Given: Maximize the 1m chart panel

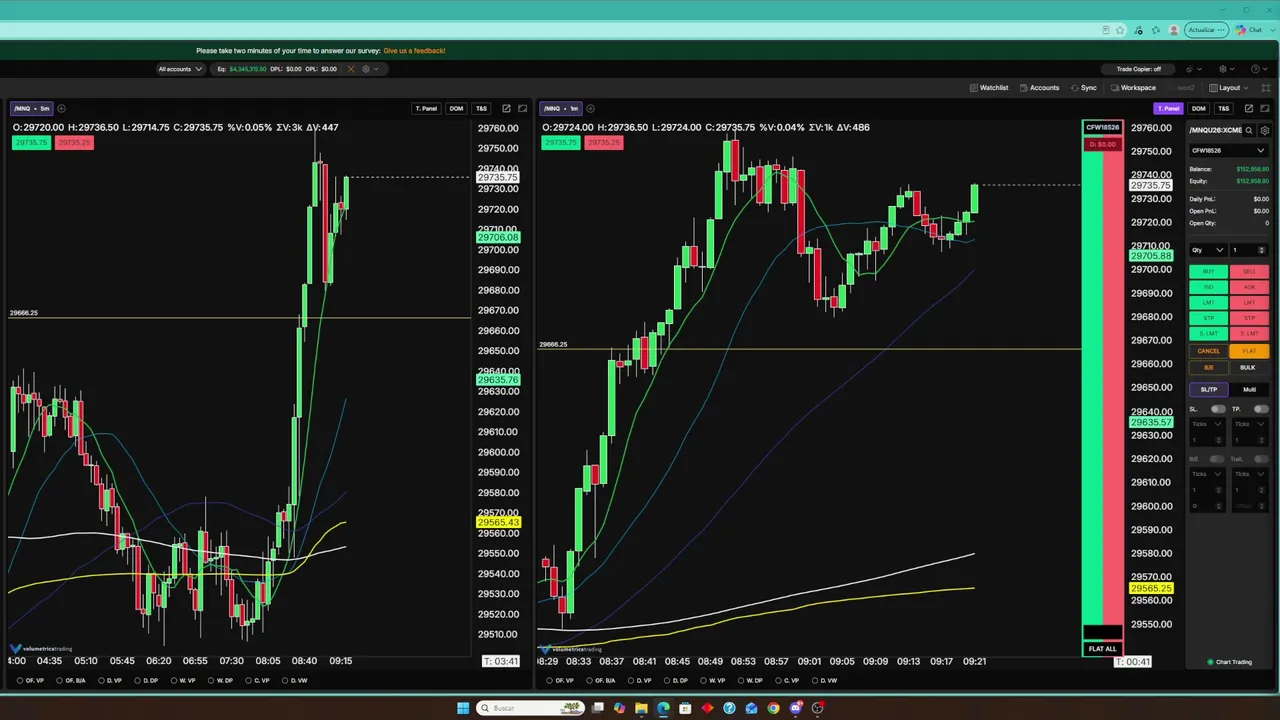Looking at the screenshot, I should pyautogui.click(x=1264, y=108).
